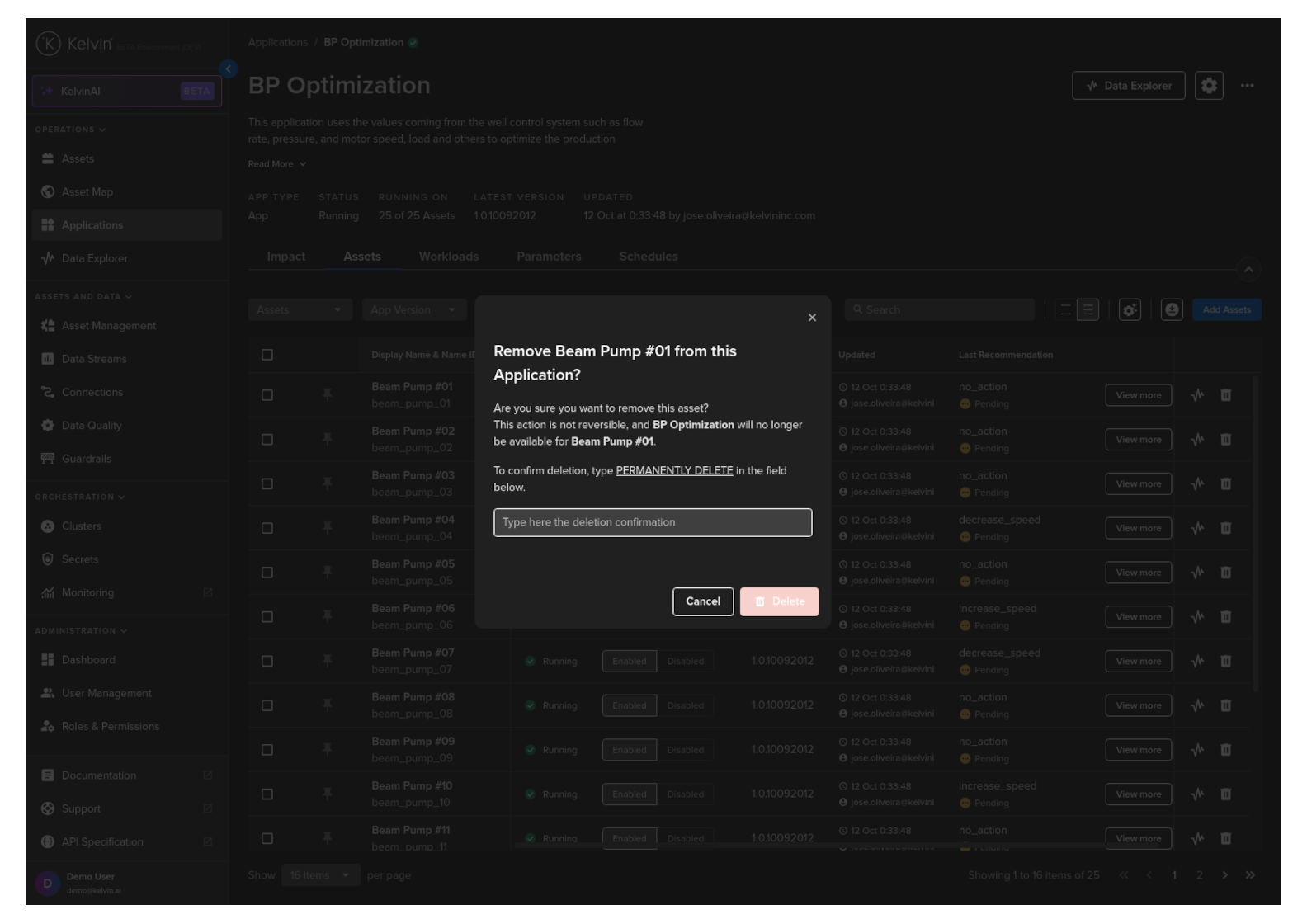Switch Beam Pump #08 to Disabled
Viewport: 1307px width, 924px height.
(685, 705)
